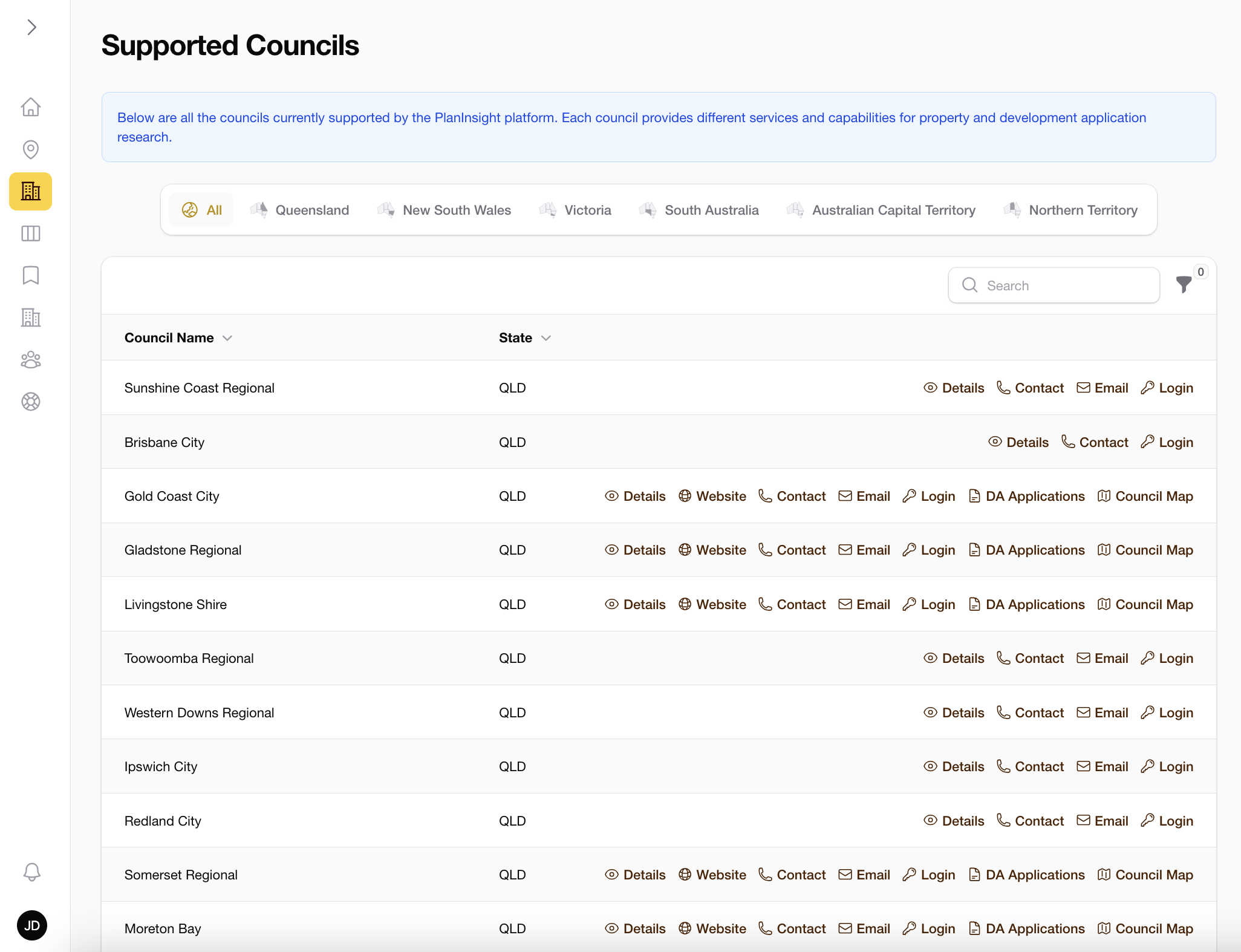Open Login for Redland City

click(1167, 821)
